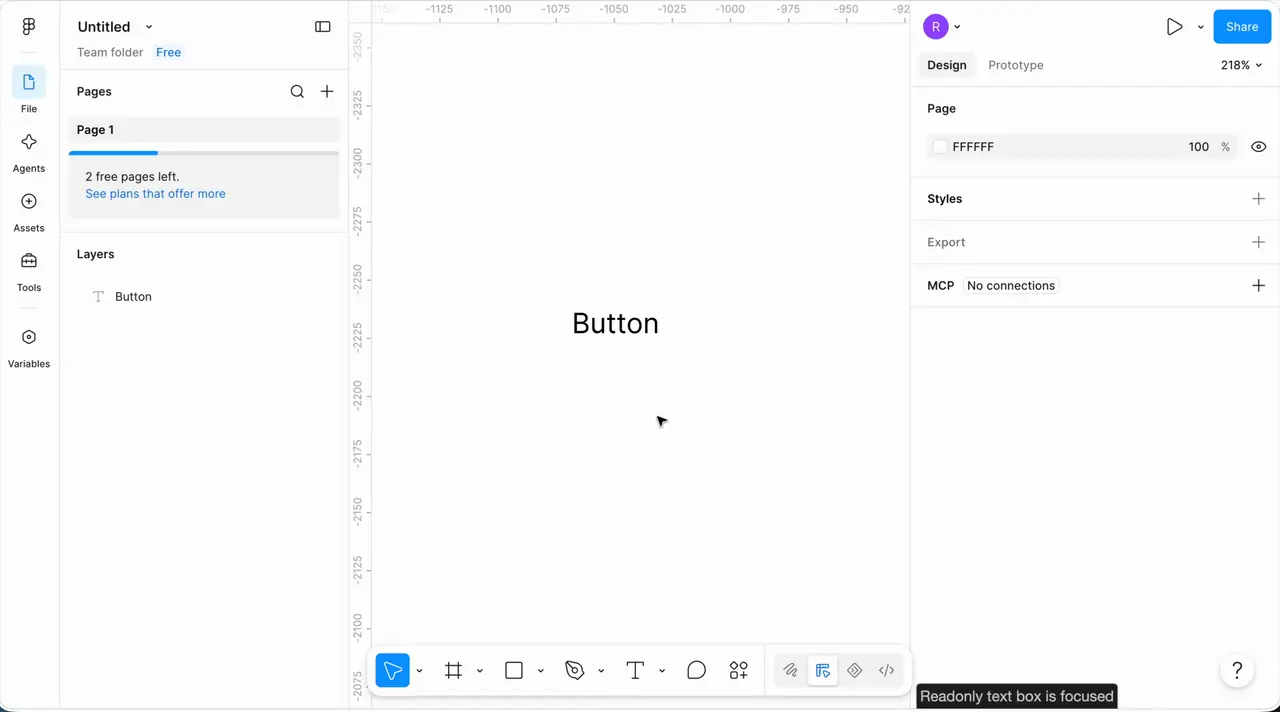Click the Share button
This screenshot has width=1280, height=712.
point(1242,27)
